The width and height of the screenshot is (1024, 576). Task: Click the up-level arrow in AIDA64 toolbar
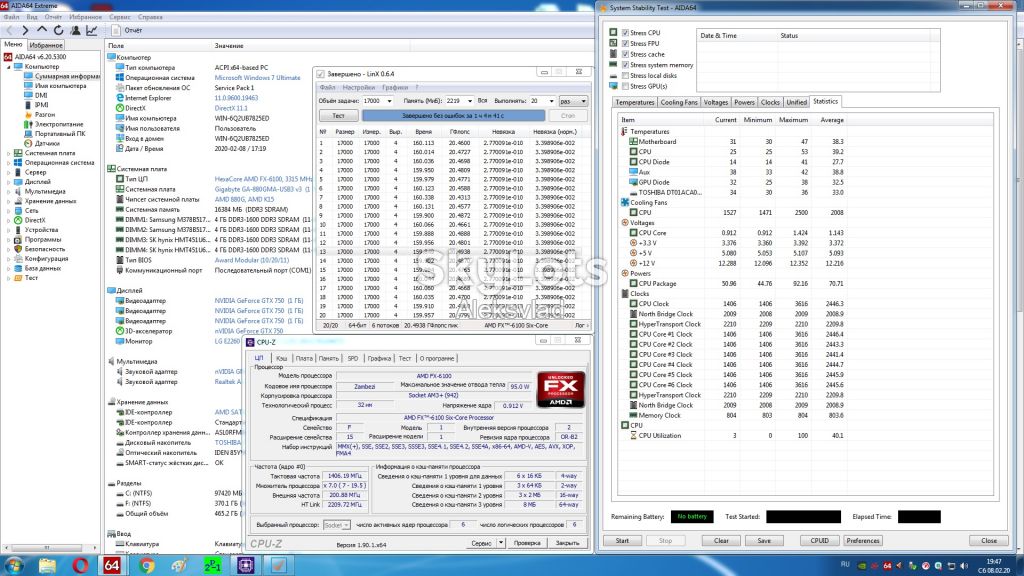pyautogui.click(x=42, y=30)
